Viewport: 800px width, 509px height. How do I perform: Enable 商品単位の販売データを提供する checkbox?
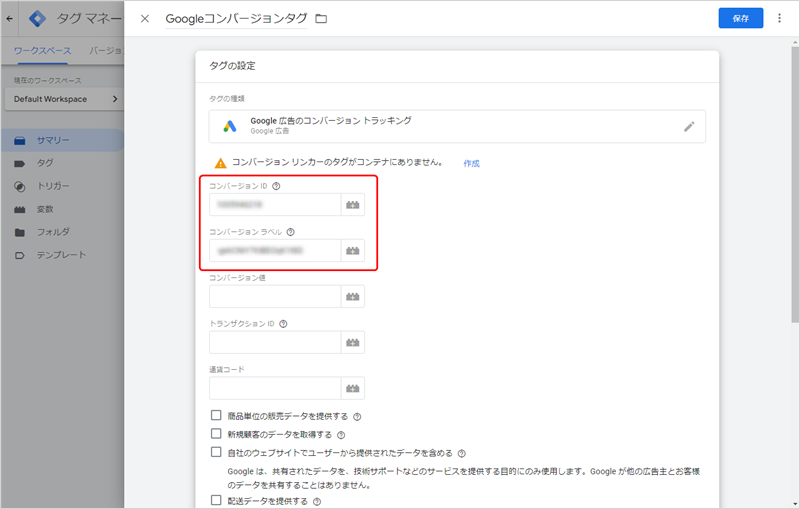pyautogui.click(x=216, y=415)
